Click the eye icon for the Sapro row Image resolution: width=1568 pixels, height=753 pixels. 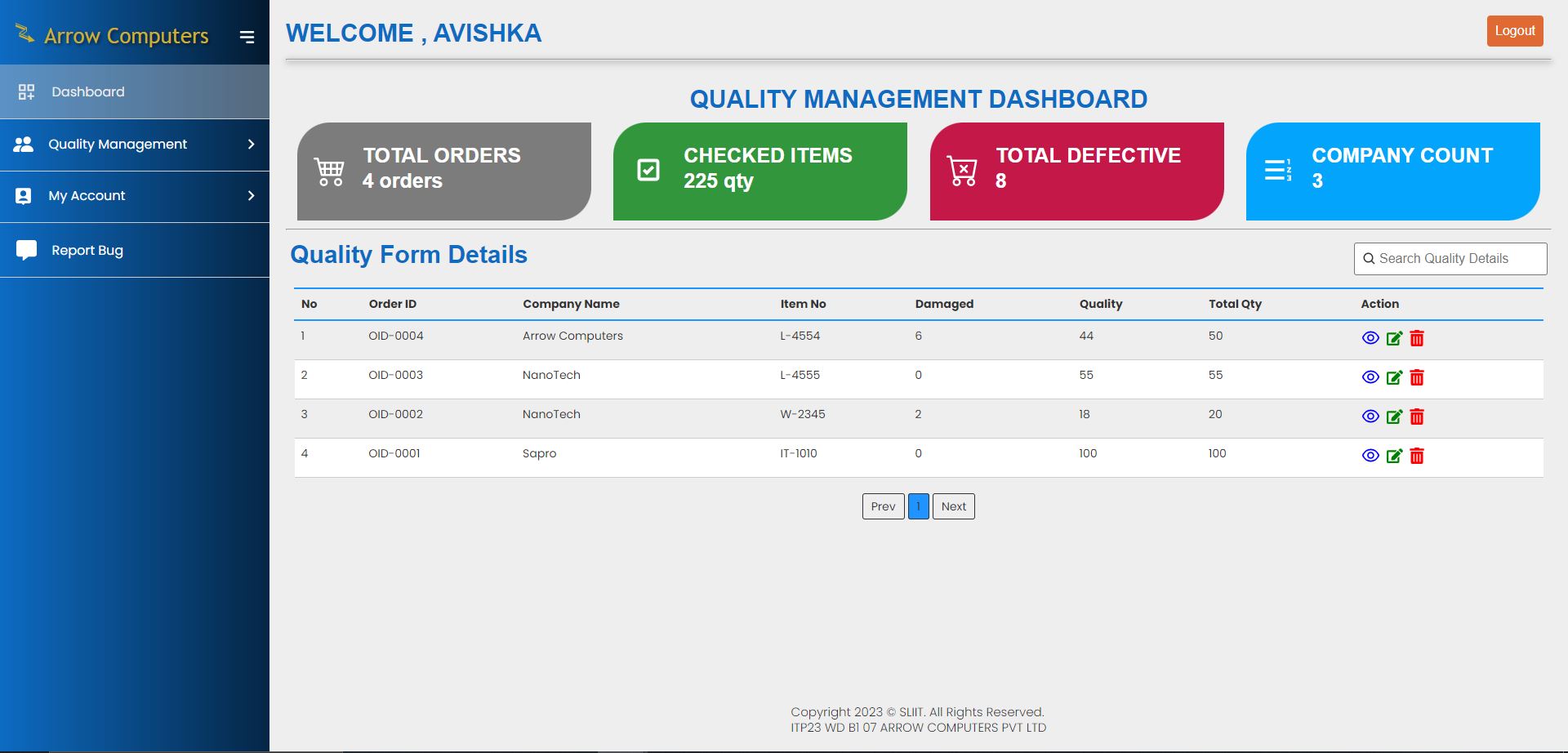(x=1370, y=456)
